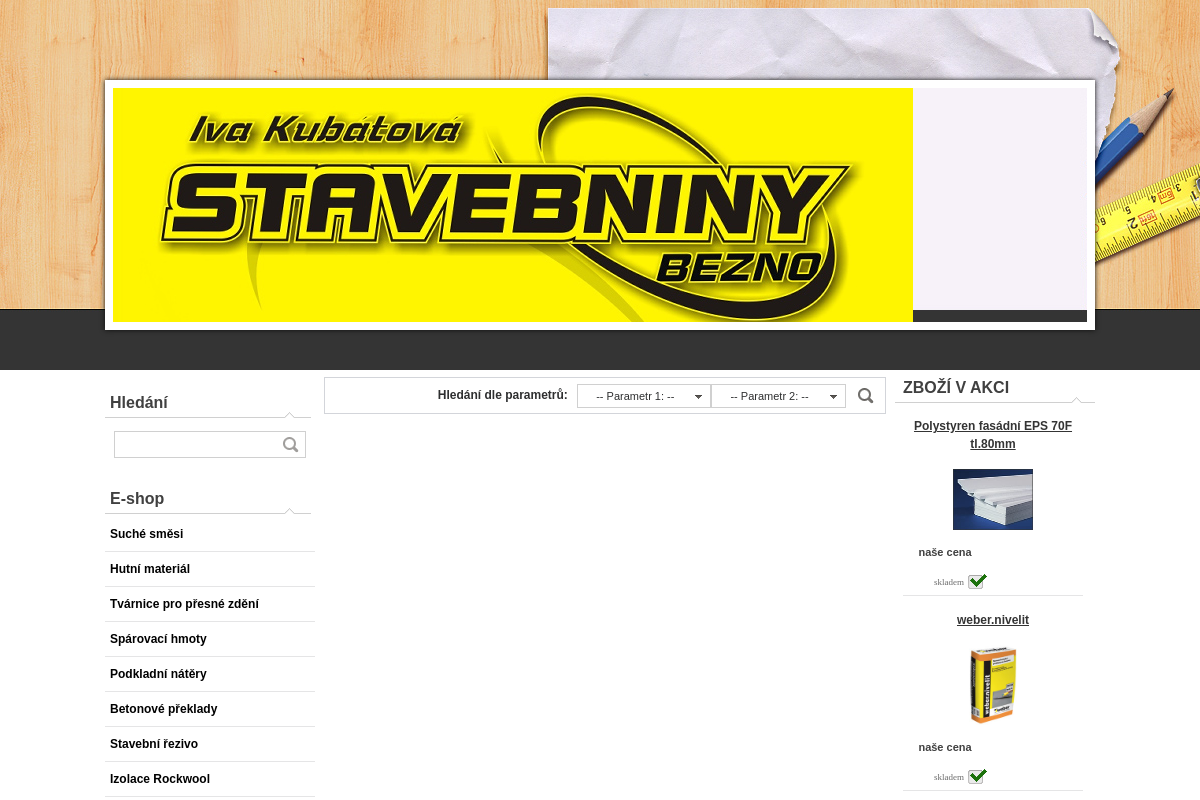1200x800 pixels.
Task: Select Tvárnice pro přesné zdění category
Action: click(x=184, y=604)
